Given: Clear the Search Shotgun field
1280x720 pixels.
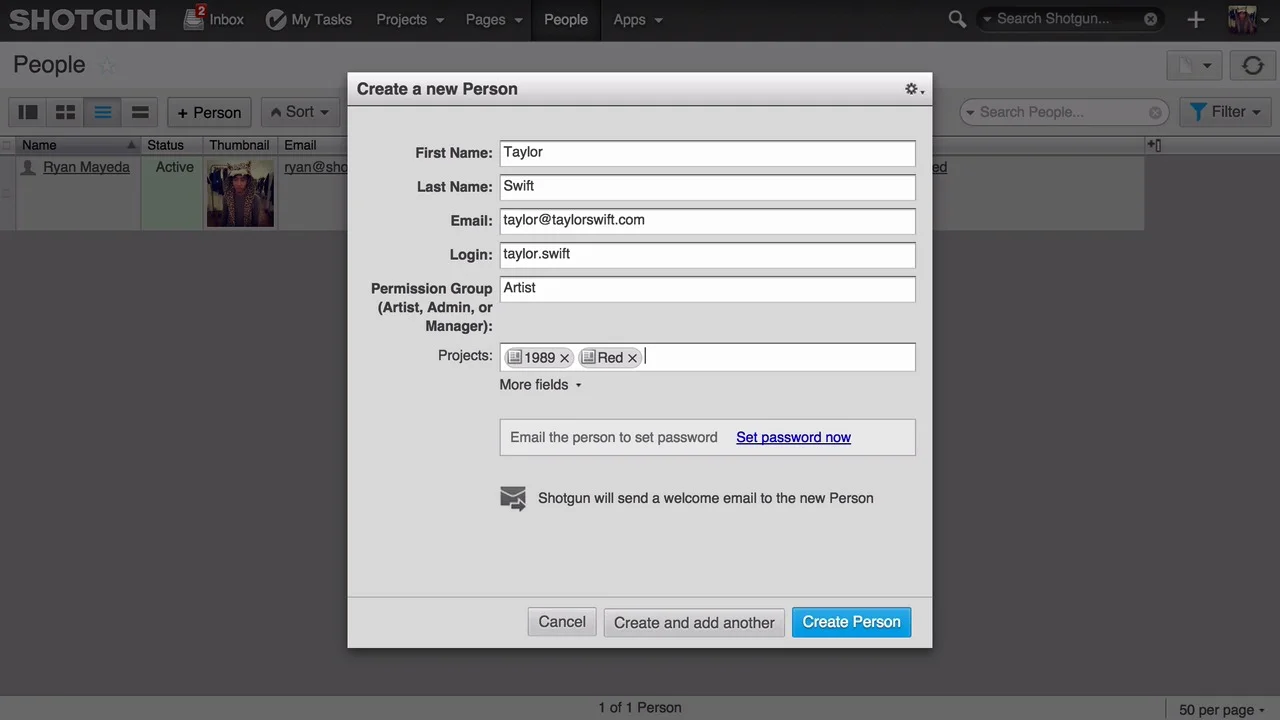Looking at the screenshot, I should 1151,19.
